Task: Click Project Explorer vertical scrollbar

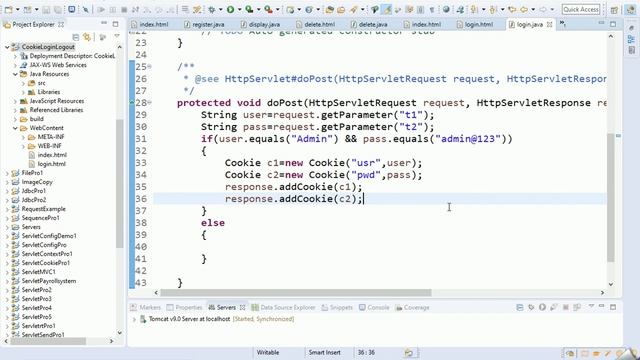Action: pyautogui.click(x=120, y=184)
